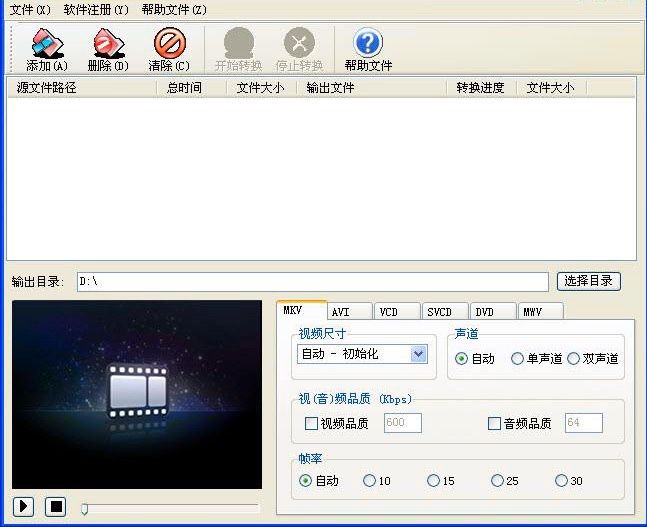Stop the preview playback
Screen dimensions: 647x527
click(x=55, y=506)
